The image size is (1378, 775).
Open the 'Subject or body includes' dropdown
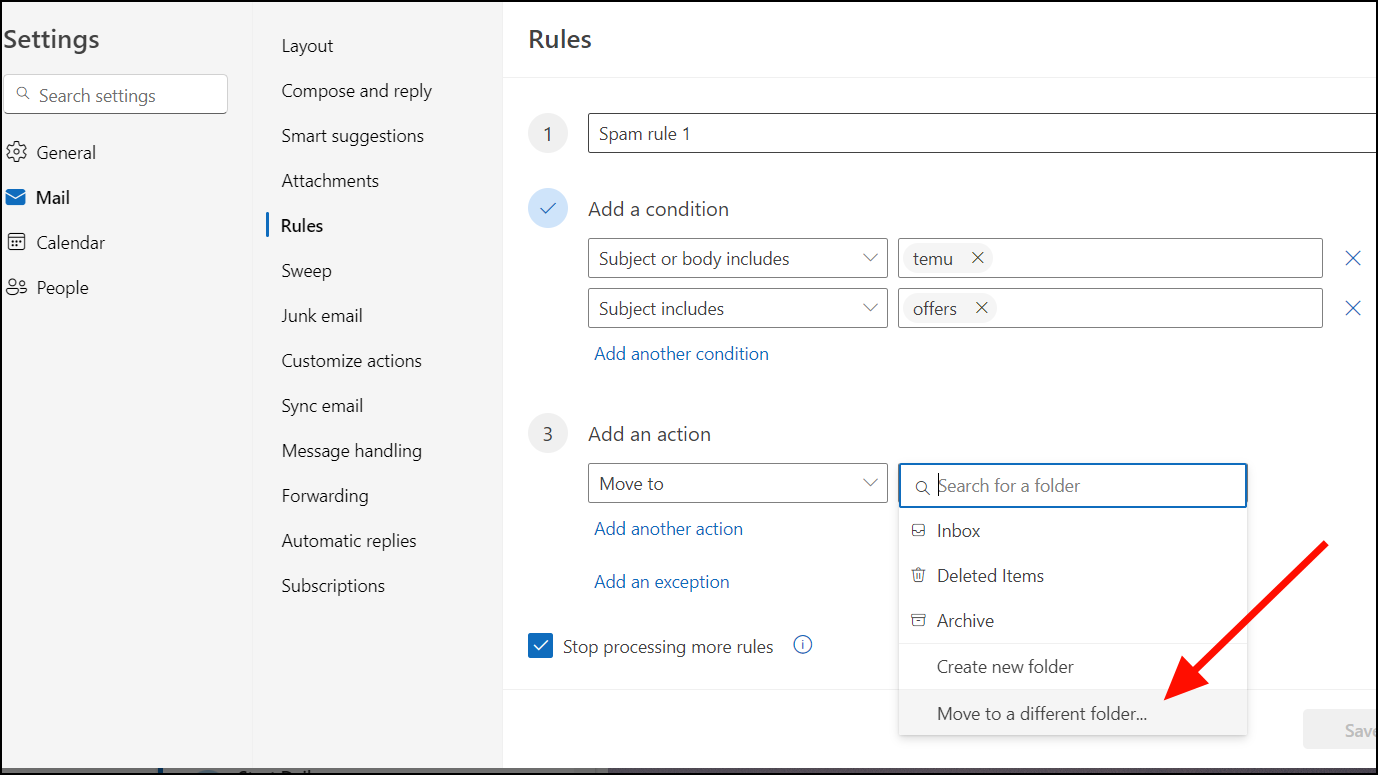coord(738,258)
